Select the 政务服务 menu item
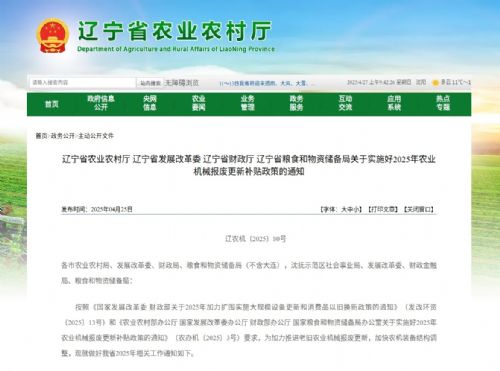 coord(296,103)
